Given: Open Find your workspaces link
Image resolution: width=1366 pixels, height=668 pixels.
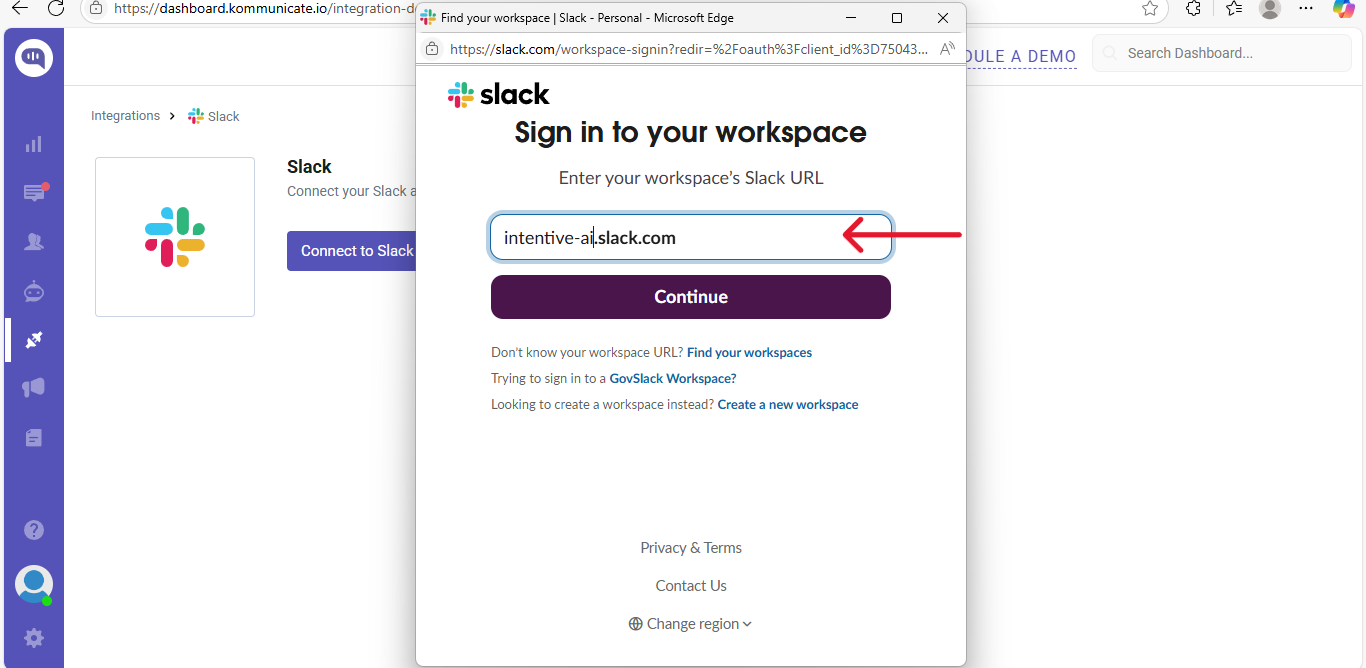Looking at the screenshot, I should pos(749,353).
